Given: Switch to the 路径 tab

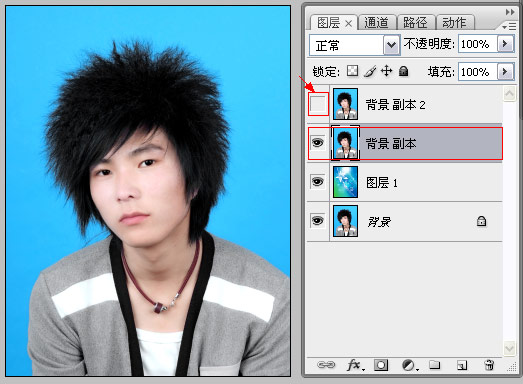Looking at the screenshot, I should (x=415, y=23).
